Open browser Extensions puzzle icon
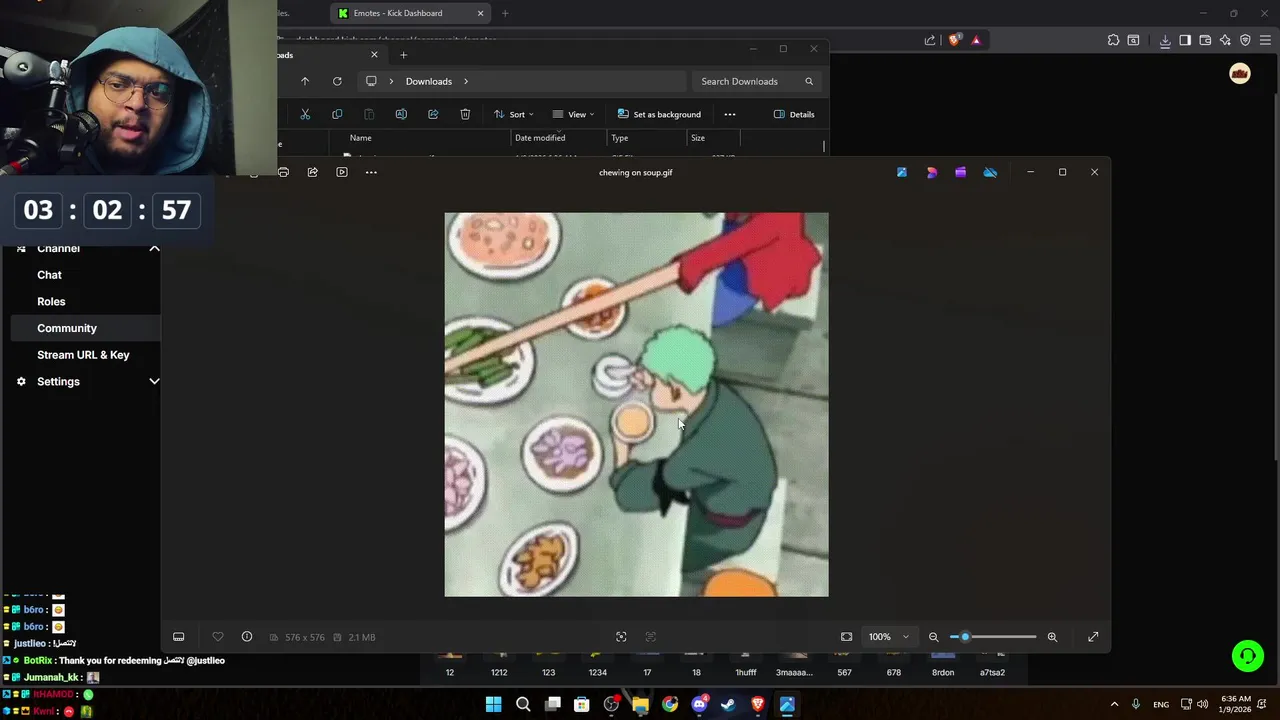The image size is (1280, 720). (1113, 40)
